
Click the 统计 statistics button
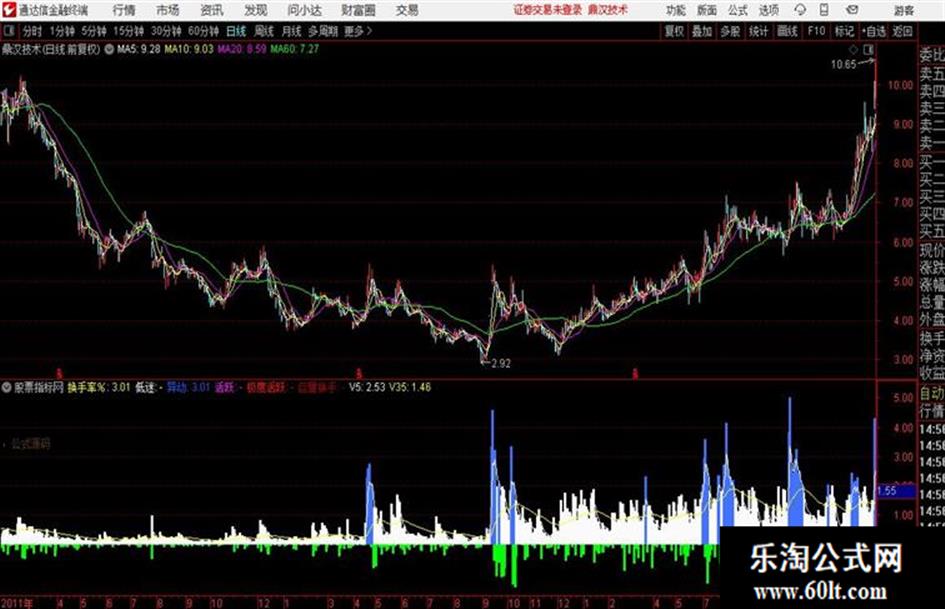[758, 31]
